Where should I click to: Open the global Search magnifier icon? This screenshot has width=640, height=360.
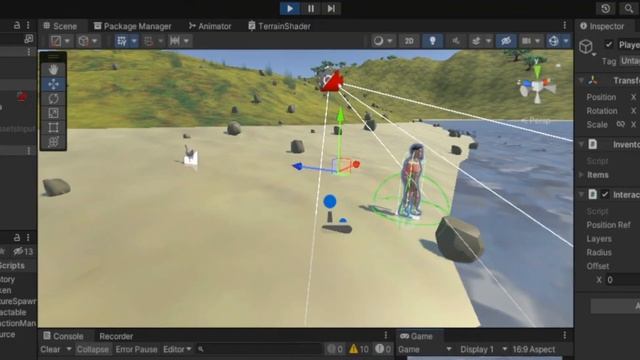click(629, 9)
